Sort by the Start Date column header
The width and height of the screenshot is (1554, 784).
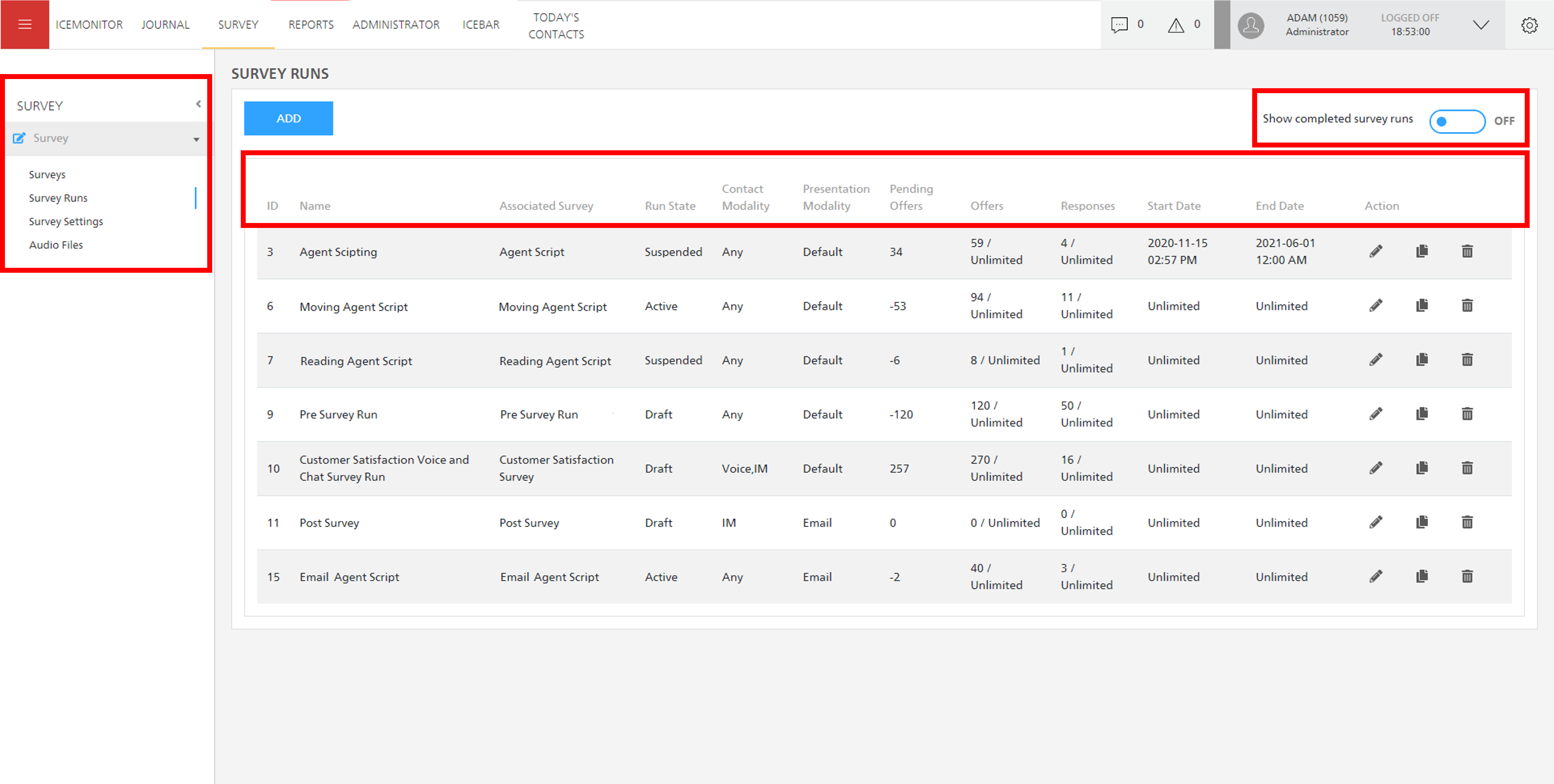coord(1173,206)
